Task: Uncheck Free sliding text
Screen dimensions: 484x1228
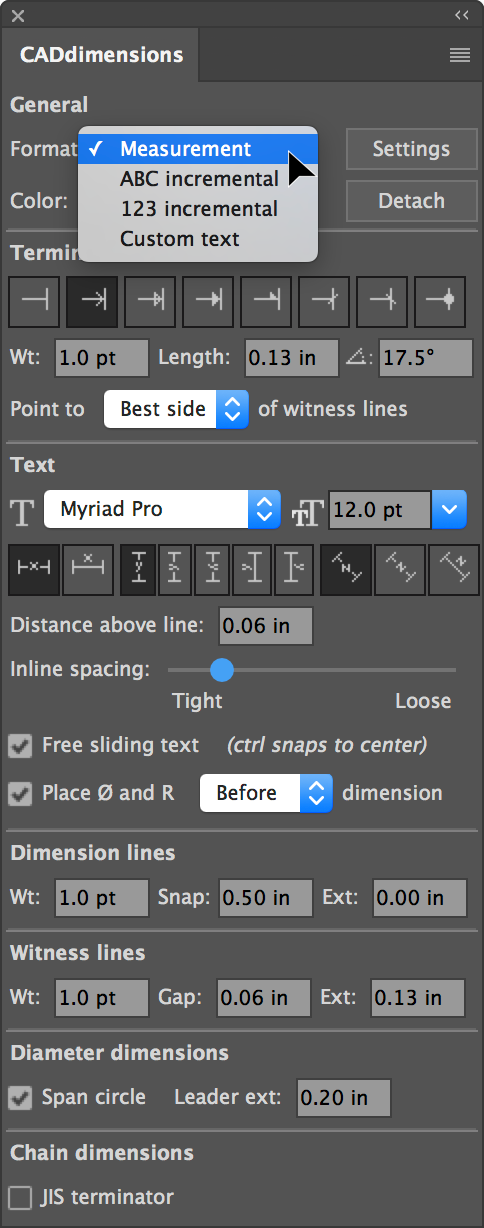Action: (x=19, y=745)
